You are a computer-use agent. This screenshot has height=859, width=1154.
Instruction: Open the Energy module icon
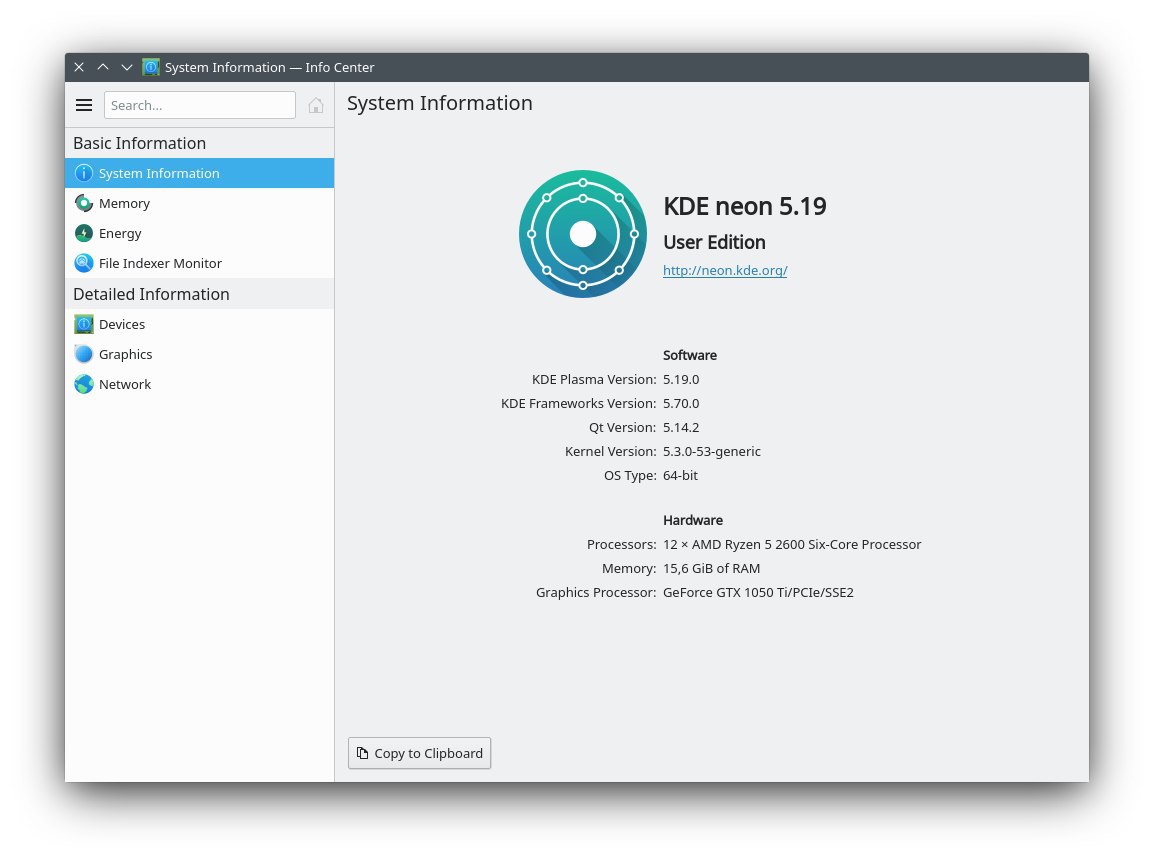[84, 233]
